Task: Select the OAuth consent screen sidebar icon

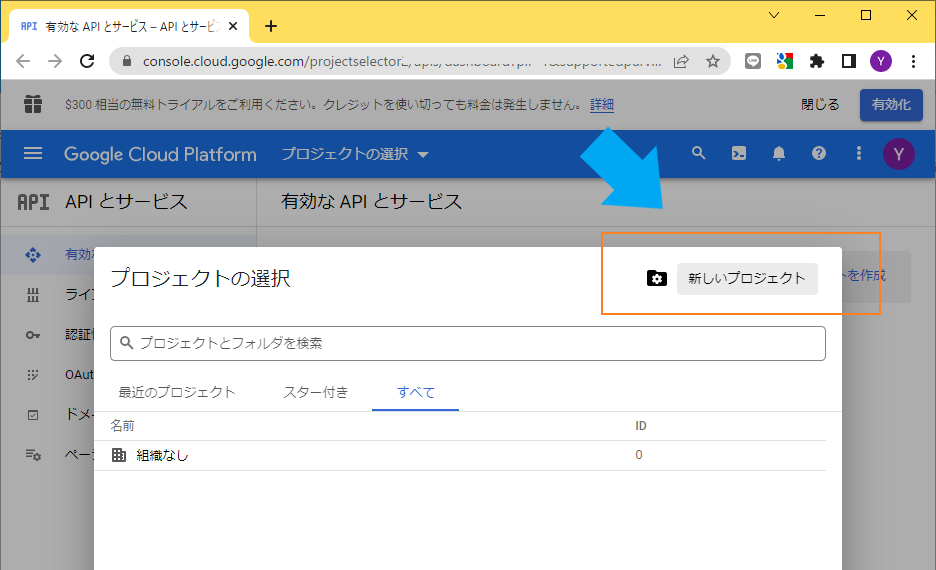Action: [x=33, y=375]
